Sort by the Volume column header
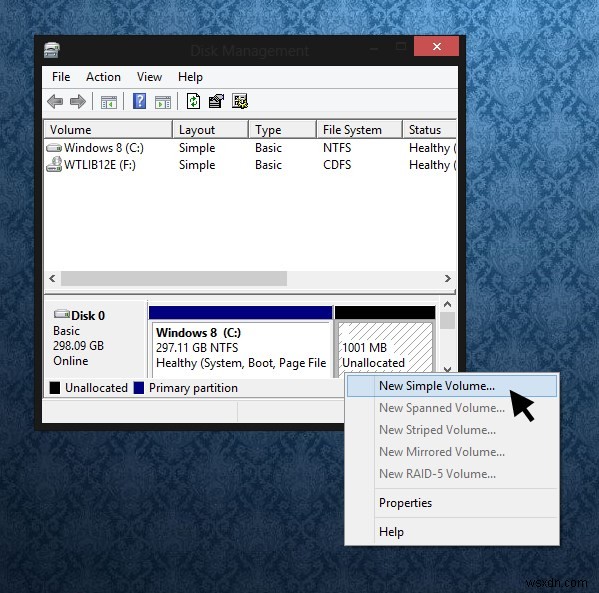 pyautogui.click(x=108, y=130)
